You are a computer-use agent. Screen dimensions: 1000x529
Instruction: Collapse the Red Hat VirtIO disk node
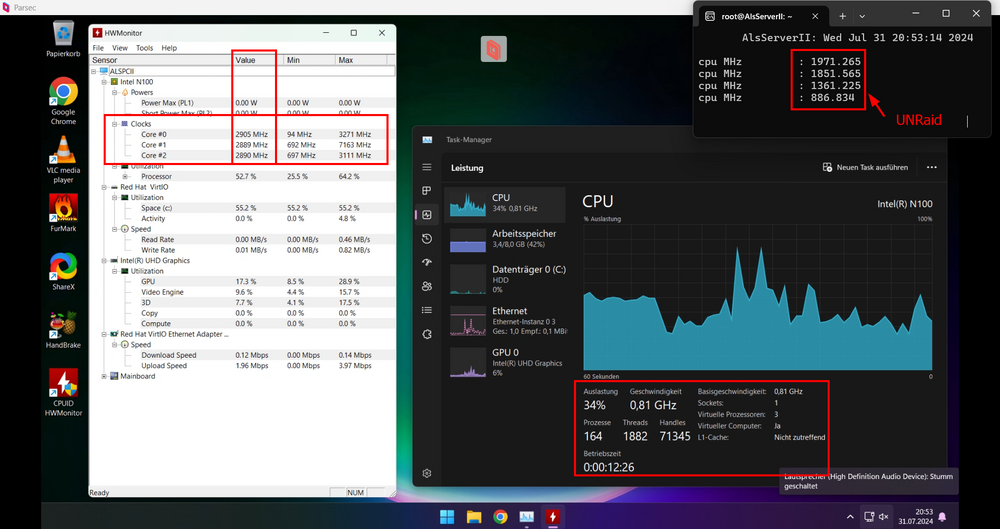[105, 187]
